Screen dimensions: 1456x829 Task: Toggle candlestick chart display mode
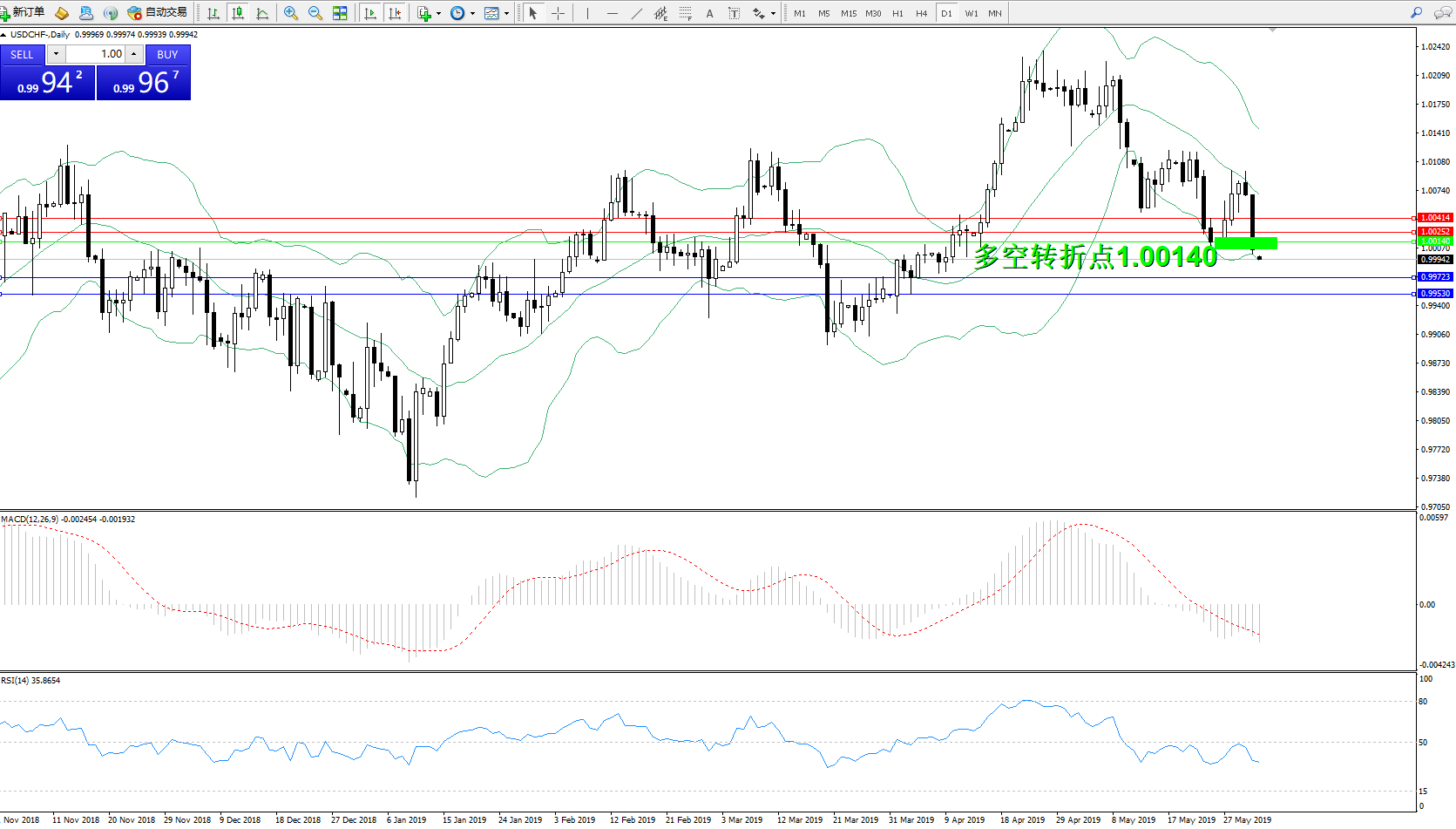[237, 13]
